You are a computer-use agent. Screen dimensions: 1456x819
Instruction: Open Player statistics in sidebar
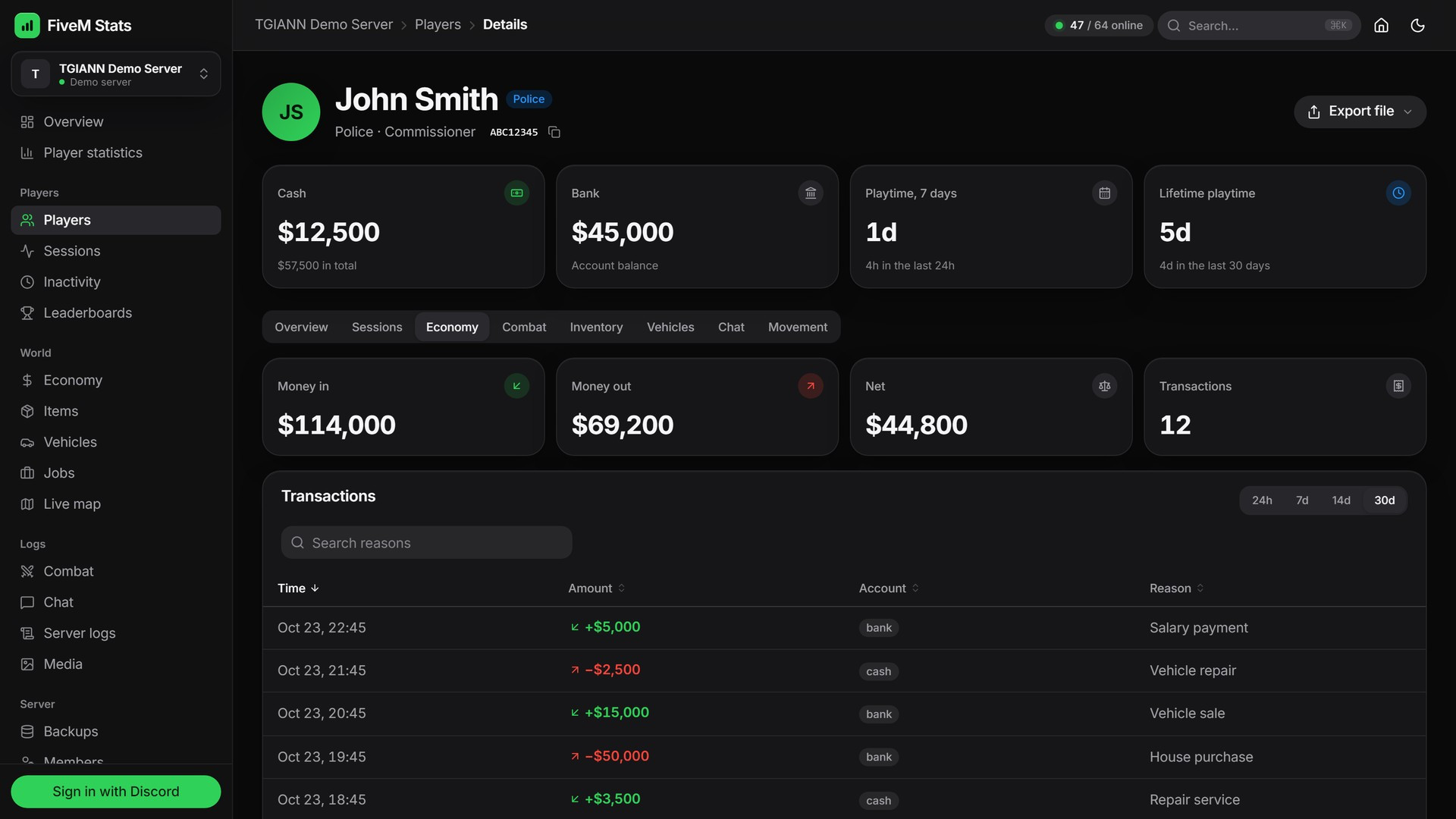click(x=116, y=152)
